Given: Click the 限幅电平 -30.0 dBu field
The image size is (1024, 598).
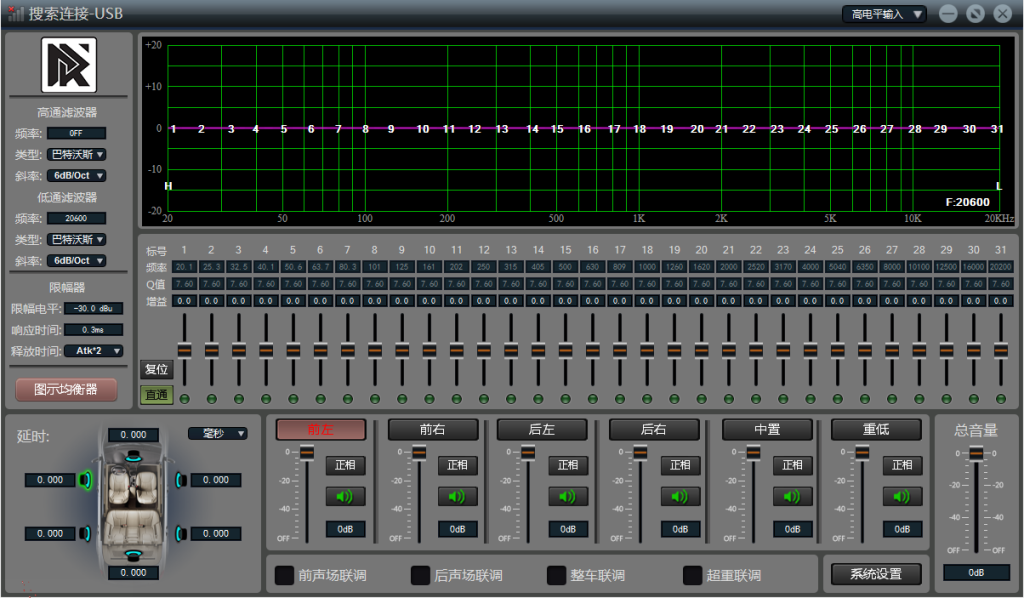Looking at the screenshot, I should [x=93, y=308].
